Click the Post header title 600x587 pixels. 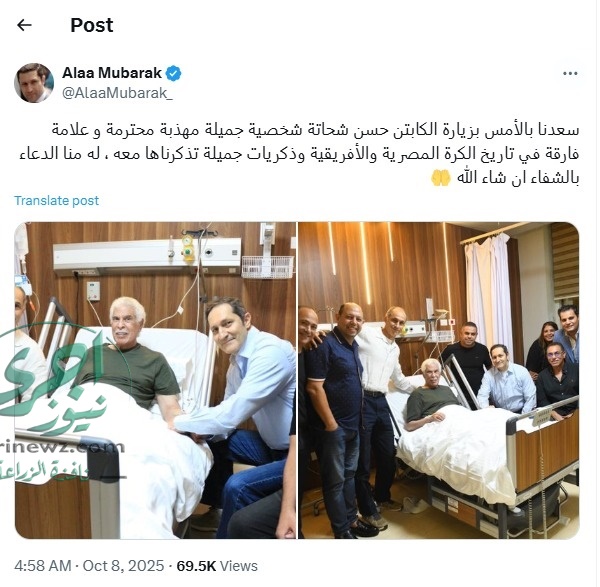(x=92, y=25)
